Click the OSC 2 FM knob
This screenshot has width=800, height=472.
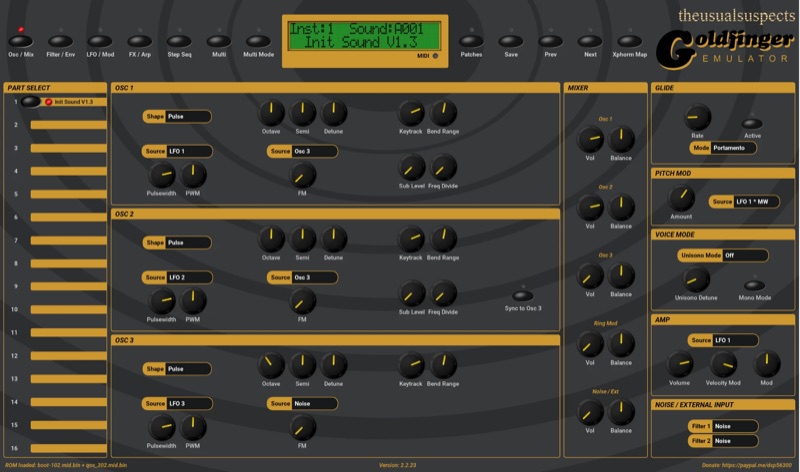[303, 301]
